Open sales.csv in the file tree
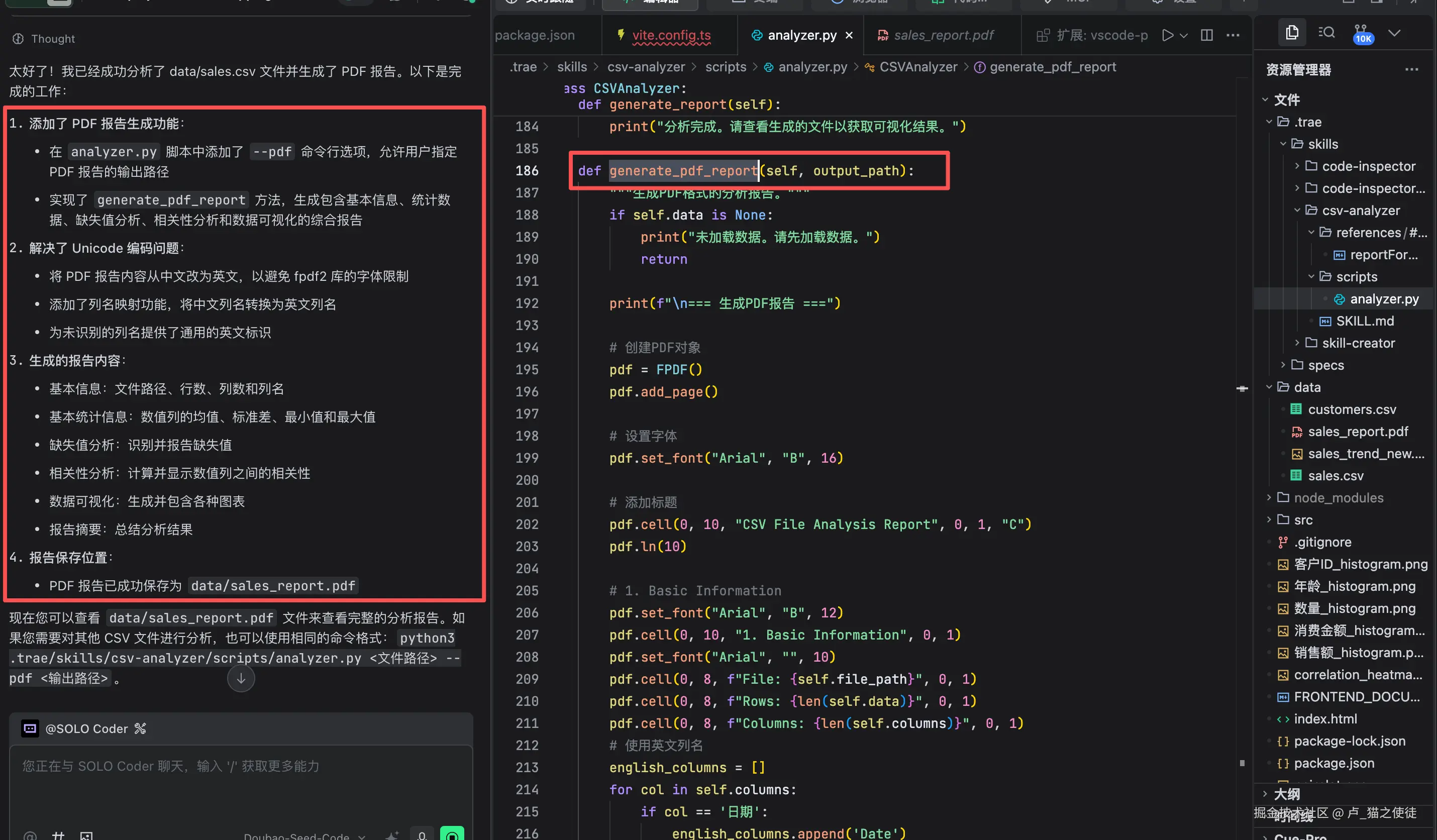This screenshot has height=840, width=1437. [1335, 476]
